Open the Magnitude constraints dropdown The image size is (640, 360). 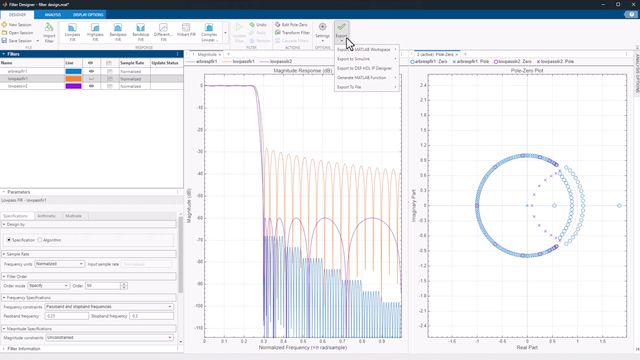(109, 338)
